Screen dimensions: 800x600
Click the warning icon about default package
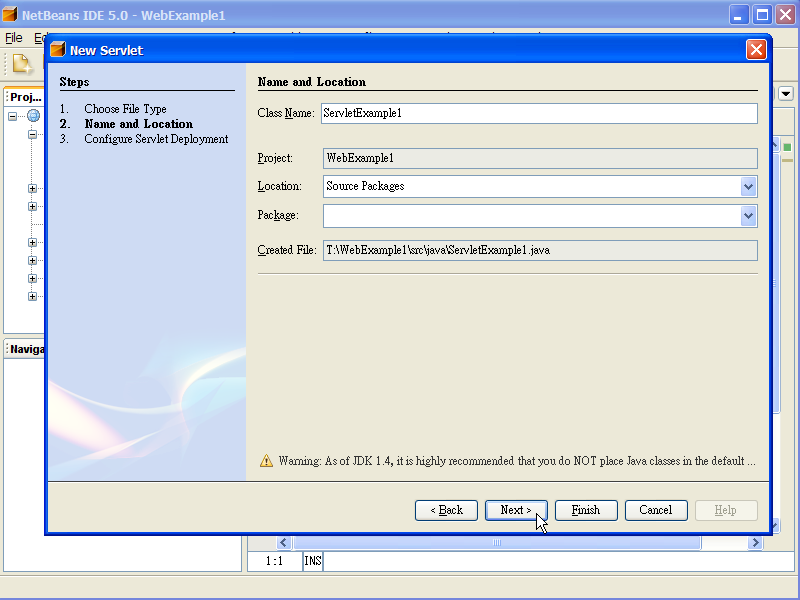tap(266, 461)
